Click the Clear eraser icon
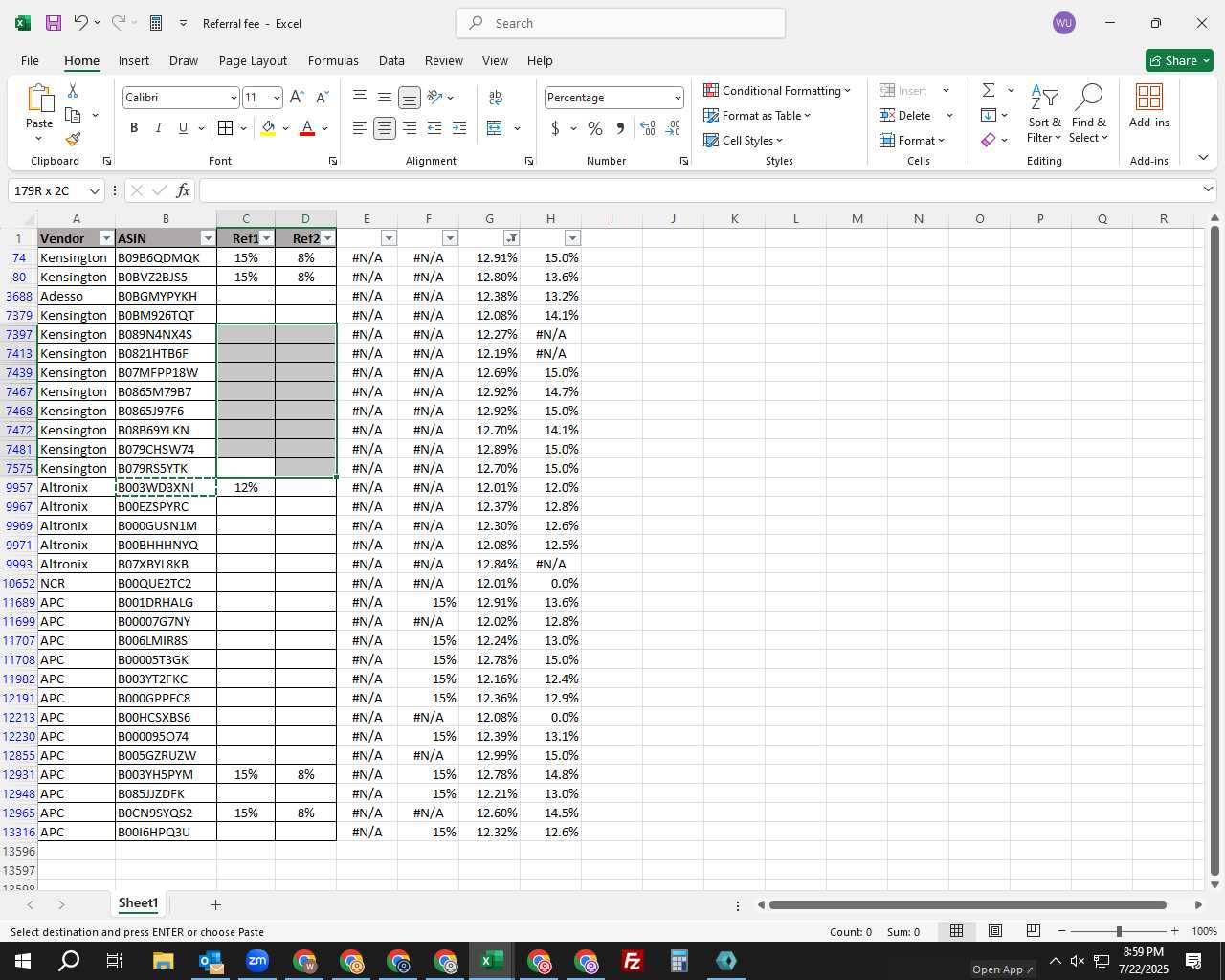The width and height of the screenshot is (1225, 980). [x=989, y=140]
